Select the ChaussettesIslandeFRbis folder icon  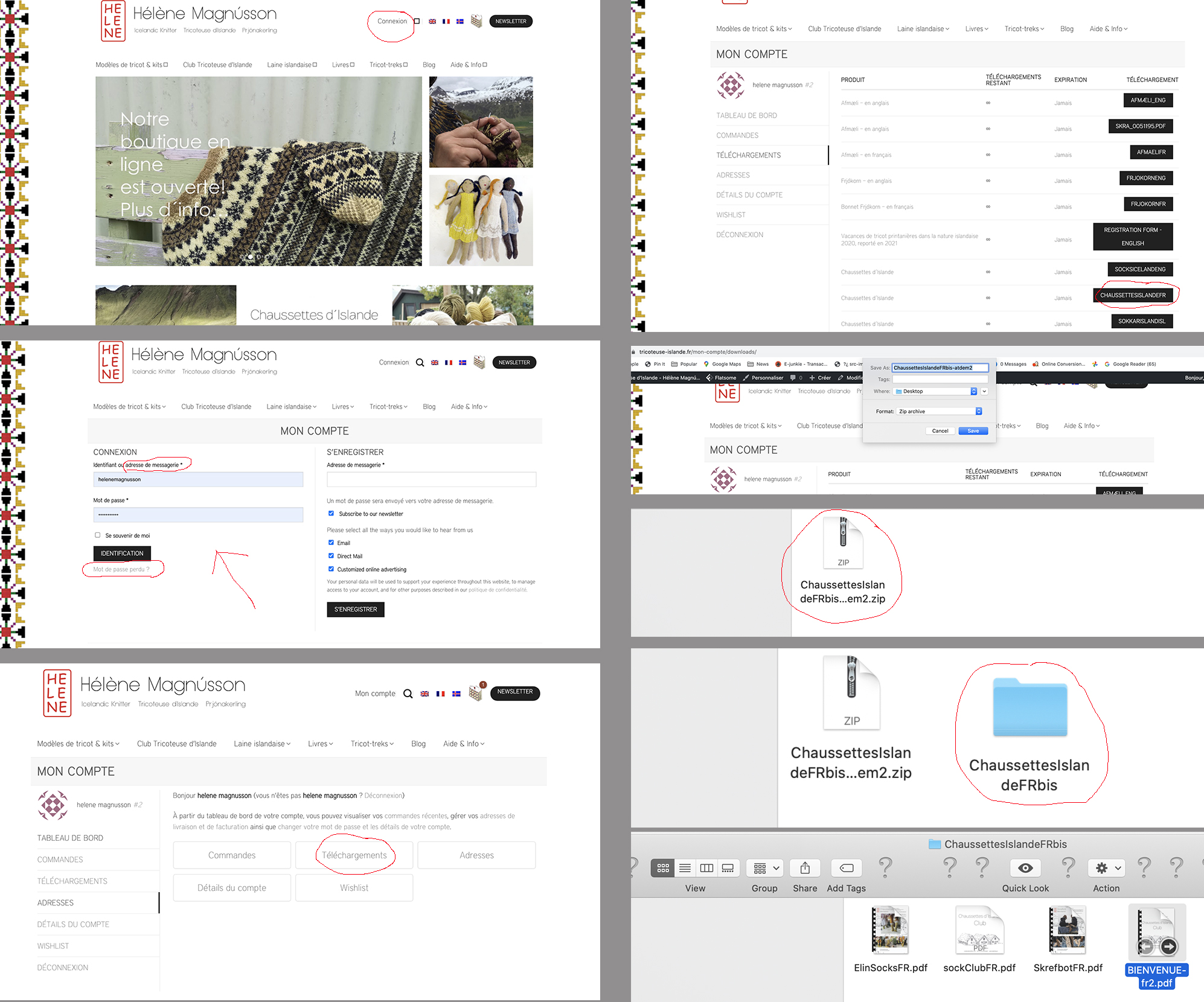coord(1030,707)
